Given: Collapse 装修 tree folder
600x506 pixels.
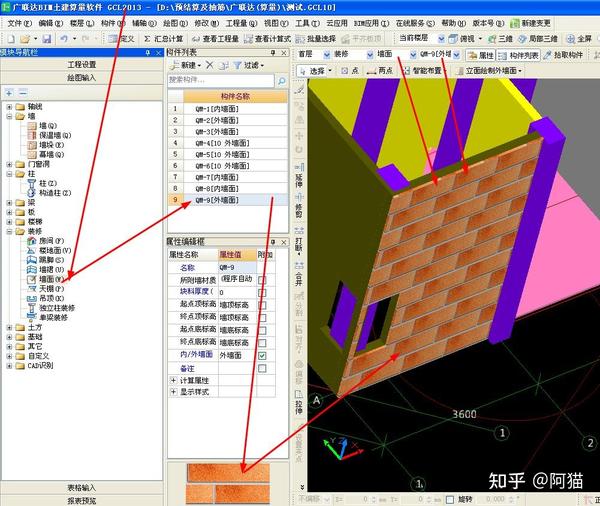Looking at the screenshot, I should click(x=9, y=232).
